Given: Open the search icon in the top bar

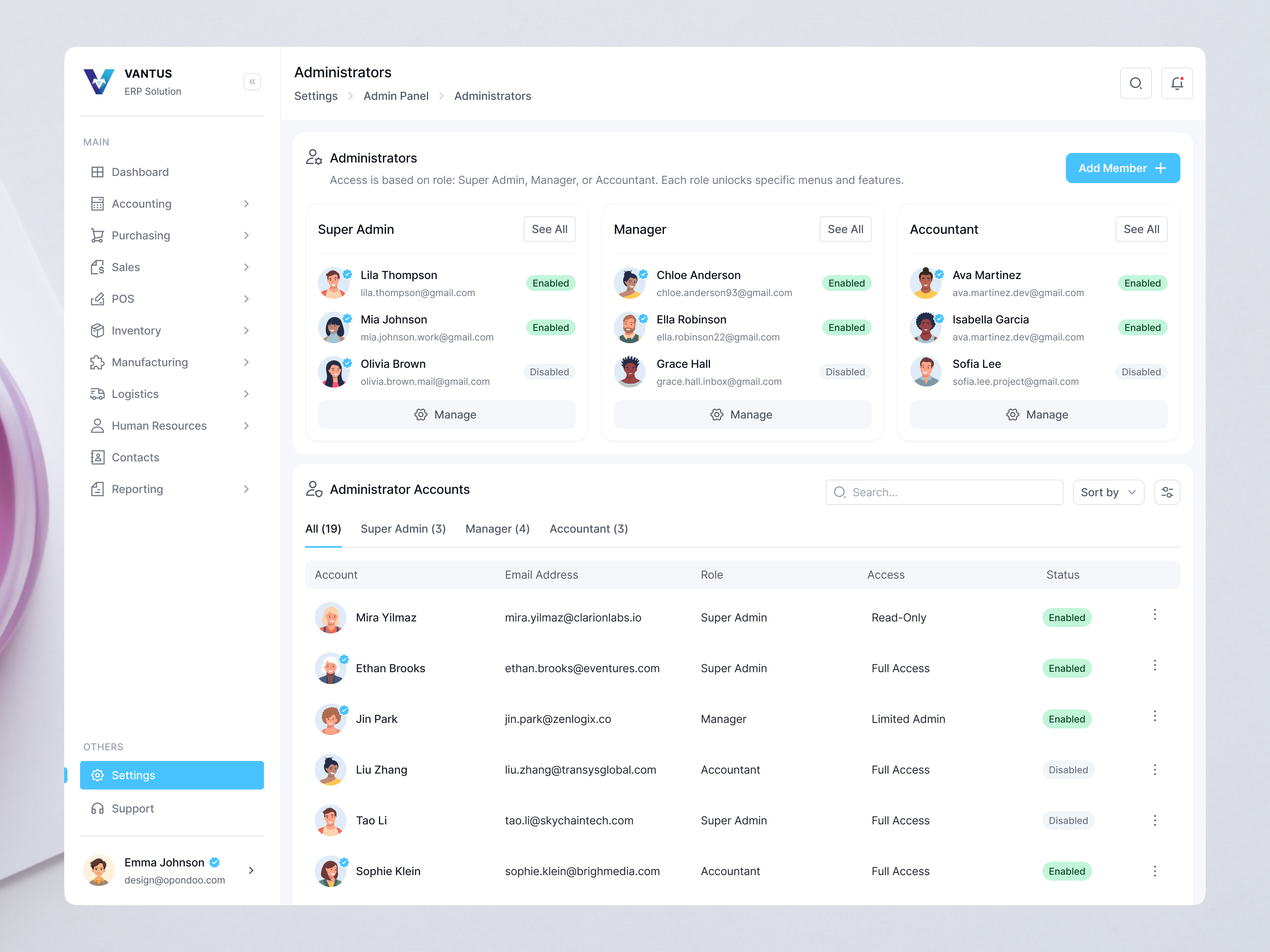Looking at the screenshot, I should pyautogui.click(x=1136, y=83).
